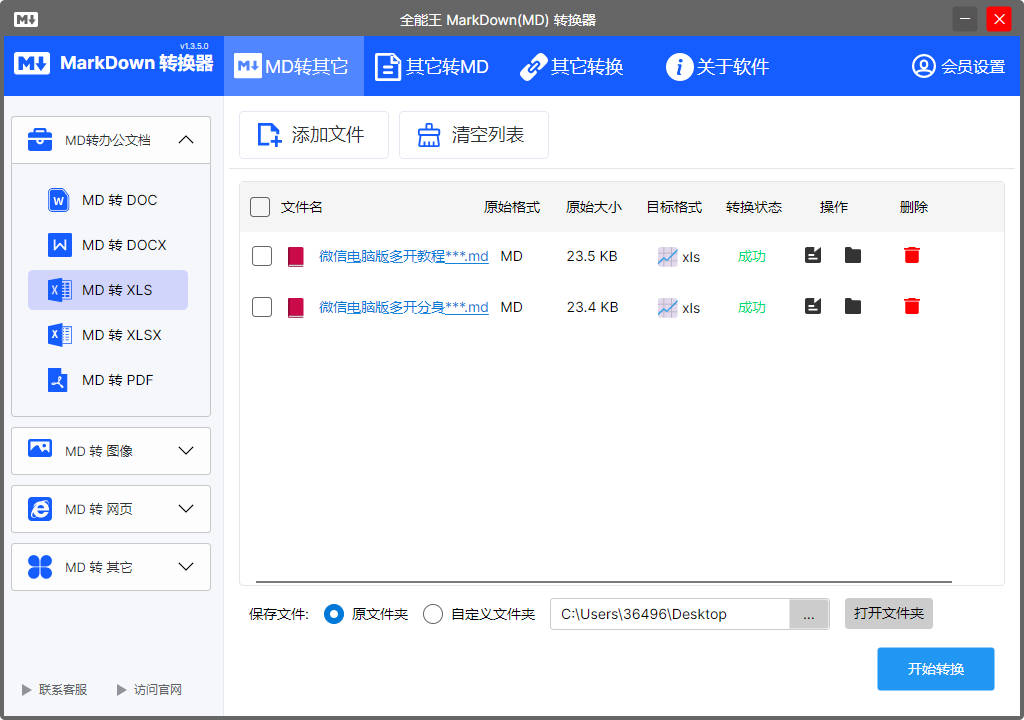This screenshot has width=1024, height=720.
Task: Delete the 多开教程 row with trash icon
Action: click(x=912, y=255)
